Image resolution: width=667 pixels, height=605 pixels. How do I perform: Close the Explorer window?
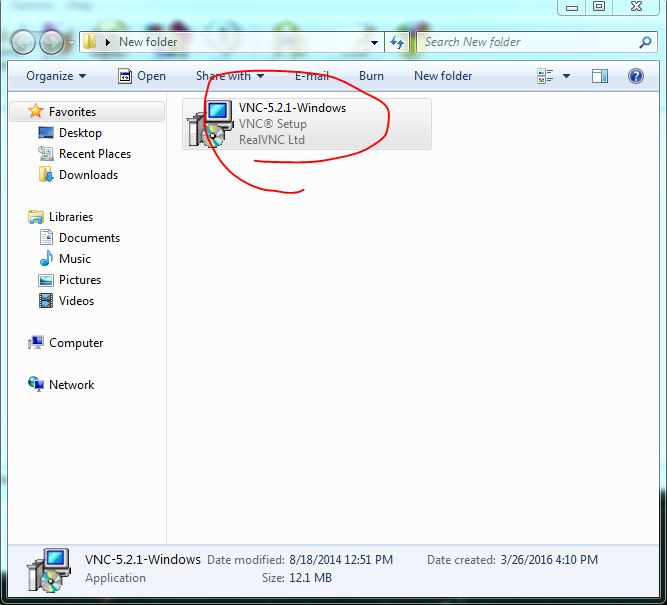pos(636,7)
